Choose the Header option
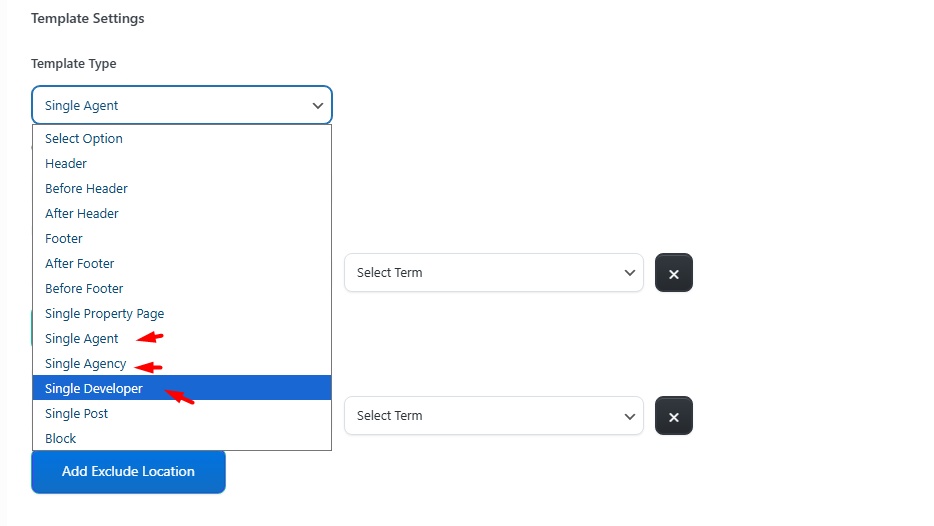Screen dimensions: 934x526 (66, 164)
